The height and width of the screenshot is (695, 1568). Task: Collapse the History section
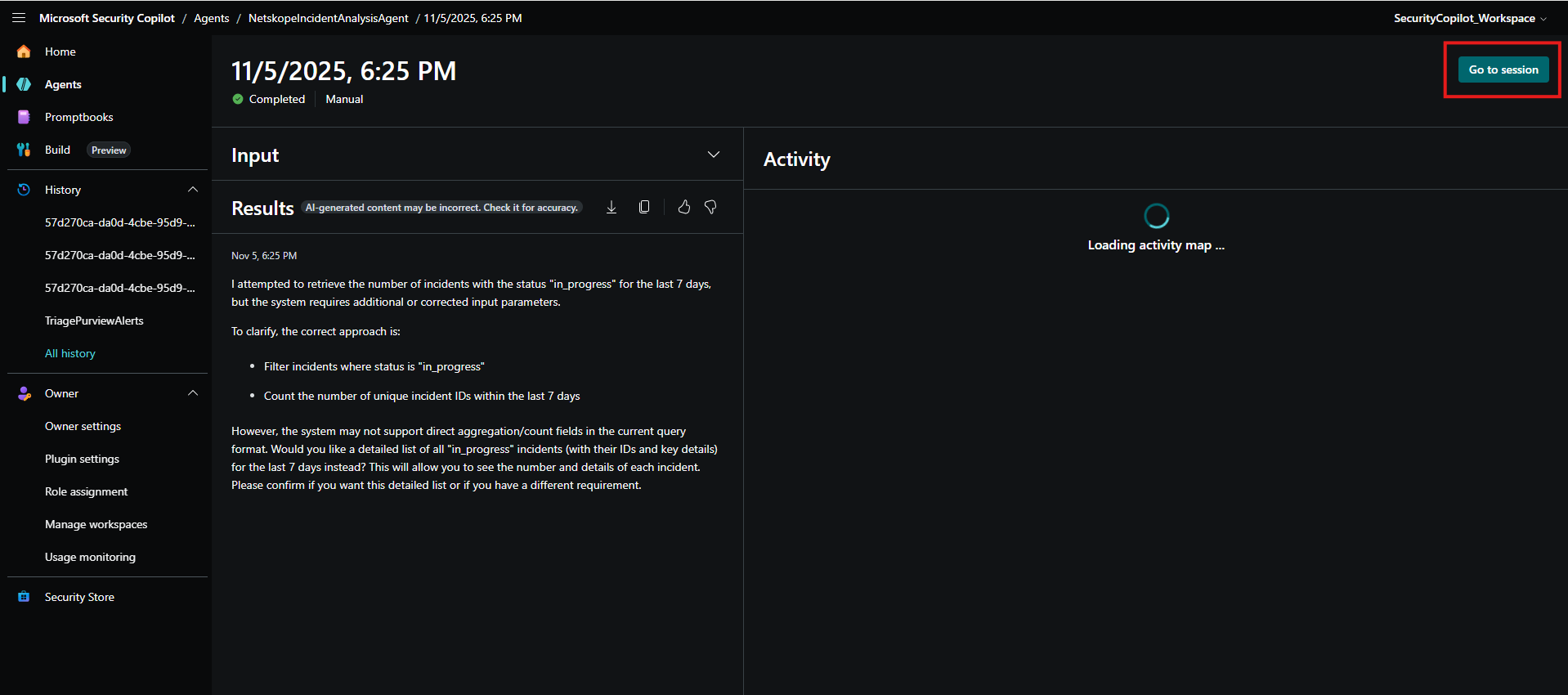pos(193,190)
